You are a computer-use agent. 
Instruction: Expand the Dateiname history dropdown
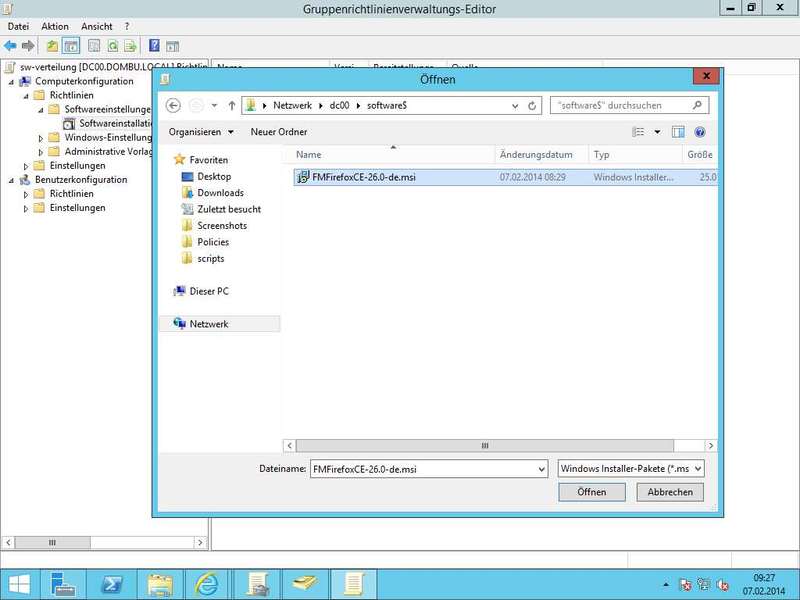click(x=541, y=468)
